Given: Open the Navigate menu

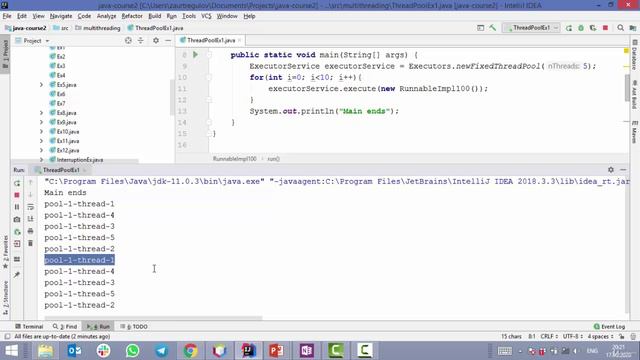Looking at the screenshot, I should (61, 16).
